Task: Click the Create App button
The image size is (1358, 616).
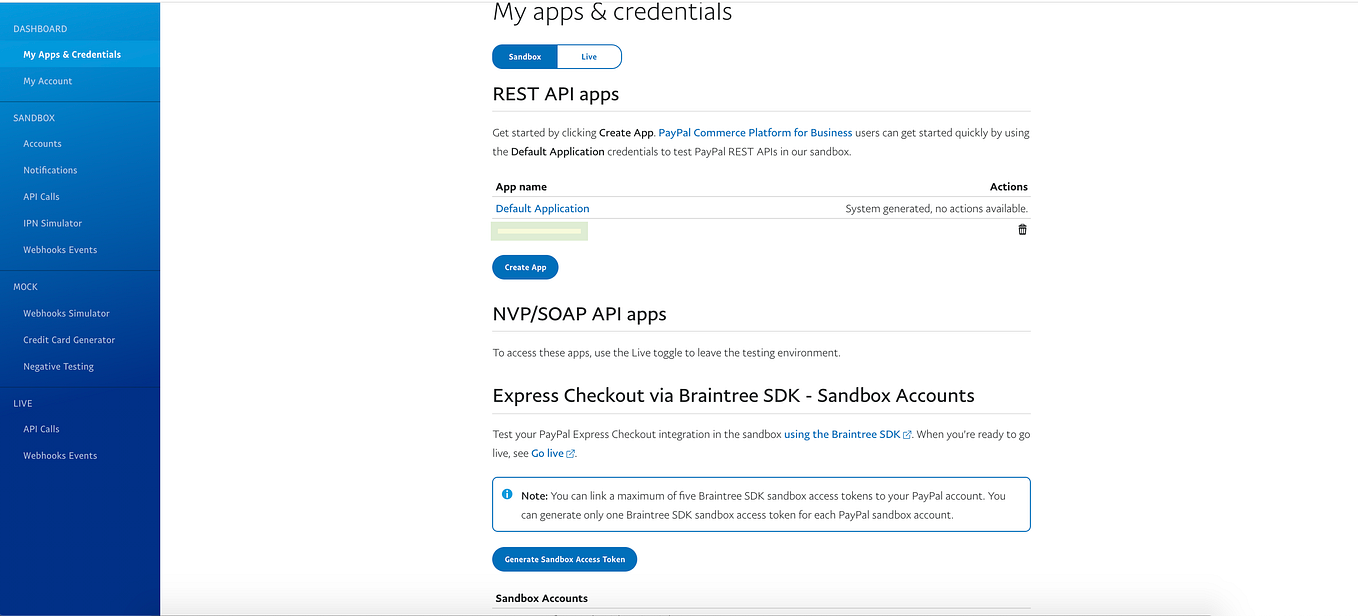Action: [525, 267]
